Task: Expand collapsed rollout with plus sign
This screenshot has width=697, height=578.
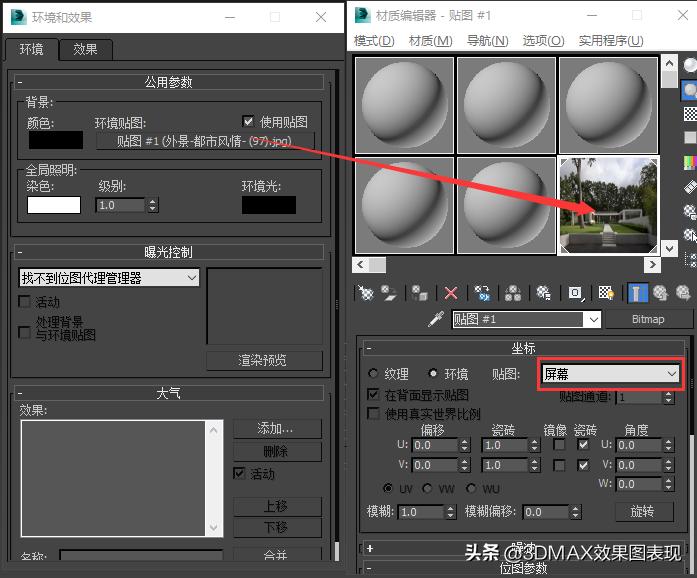Action: (x=524, y=548)
